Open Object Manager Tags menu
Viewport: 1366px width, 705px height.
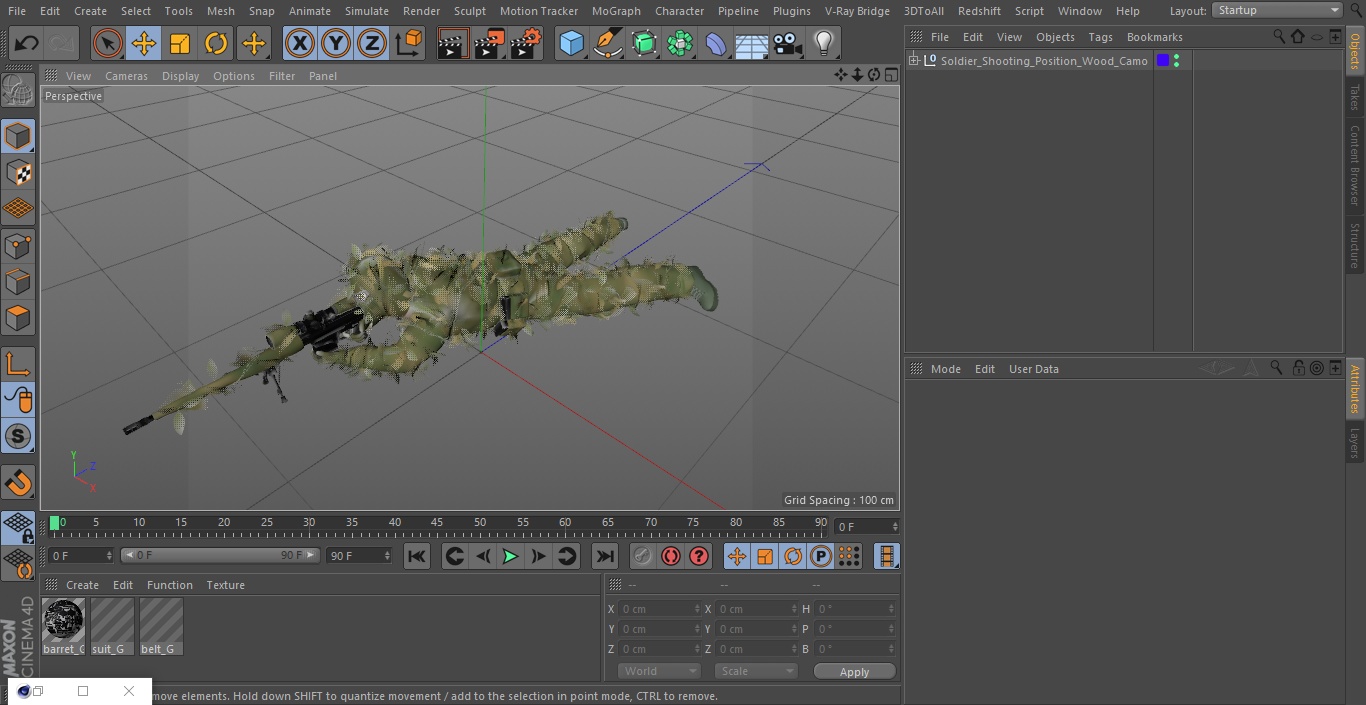point(1100,37)
